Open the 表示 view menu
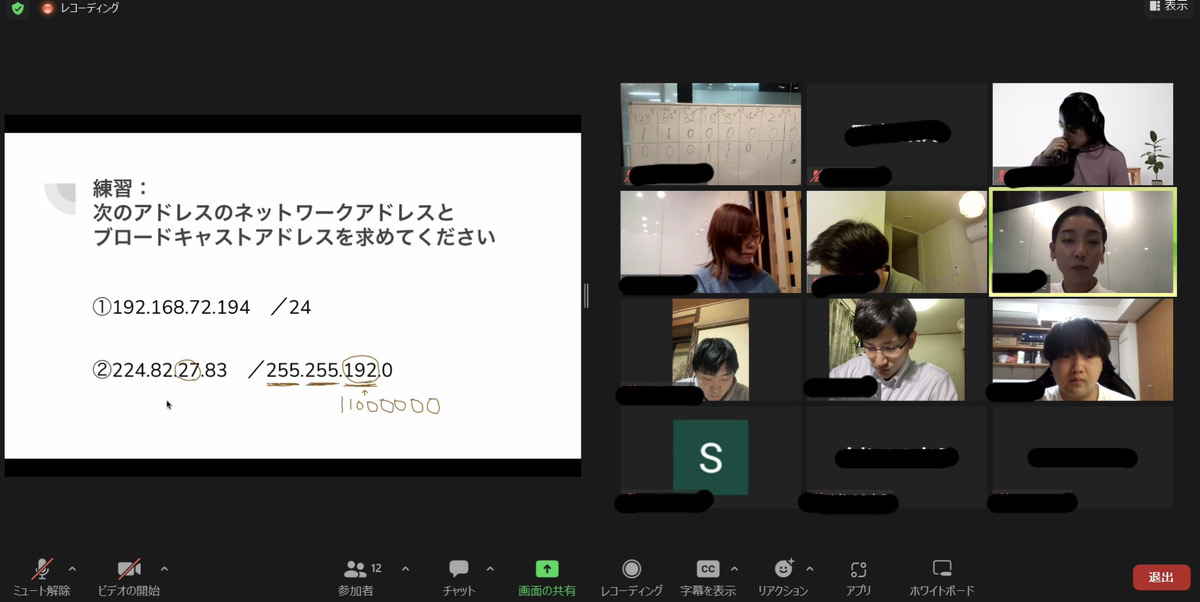Screen dimensions: 1200x602 pos(1168,6)
